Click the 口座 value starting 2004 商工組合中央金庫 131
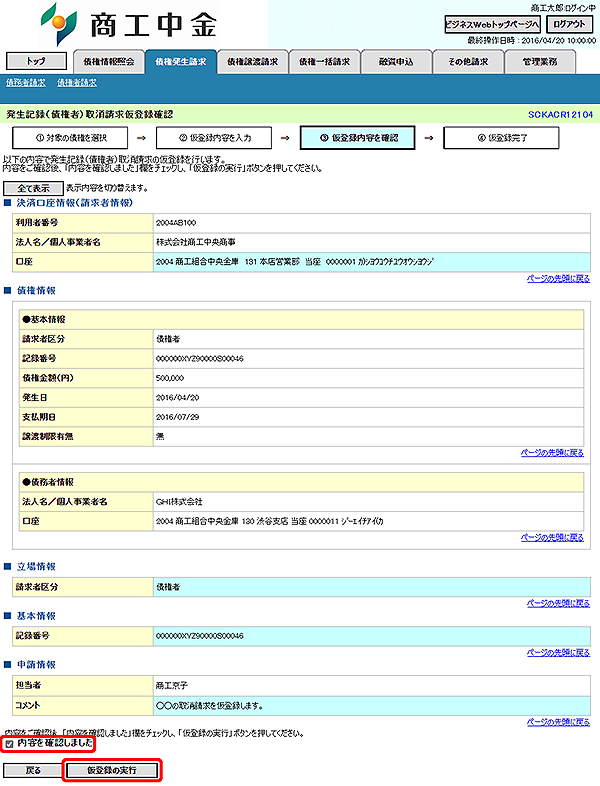600x786 pixels. tap(295, 262)
